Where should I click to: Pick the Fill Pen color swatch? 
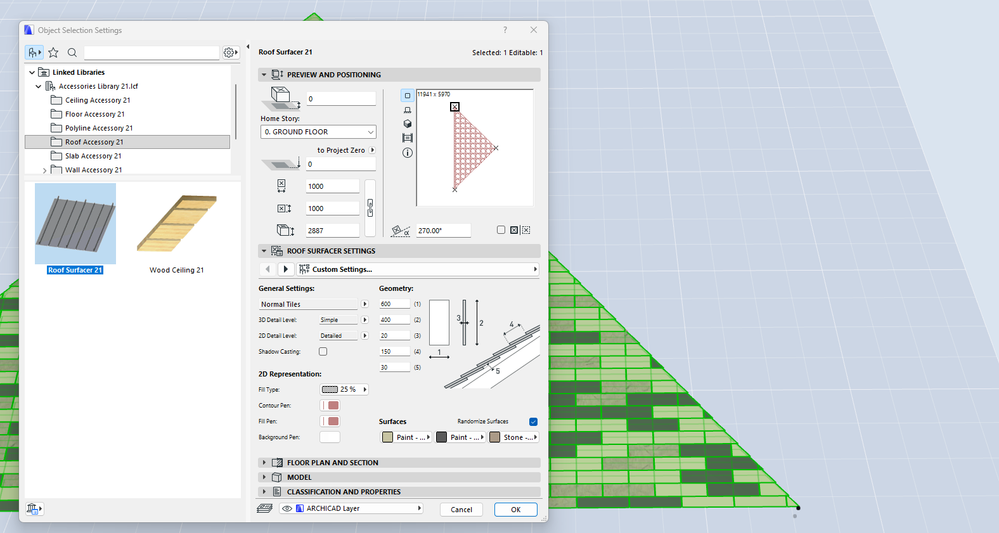coord(330,422)
